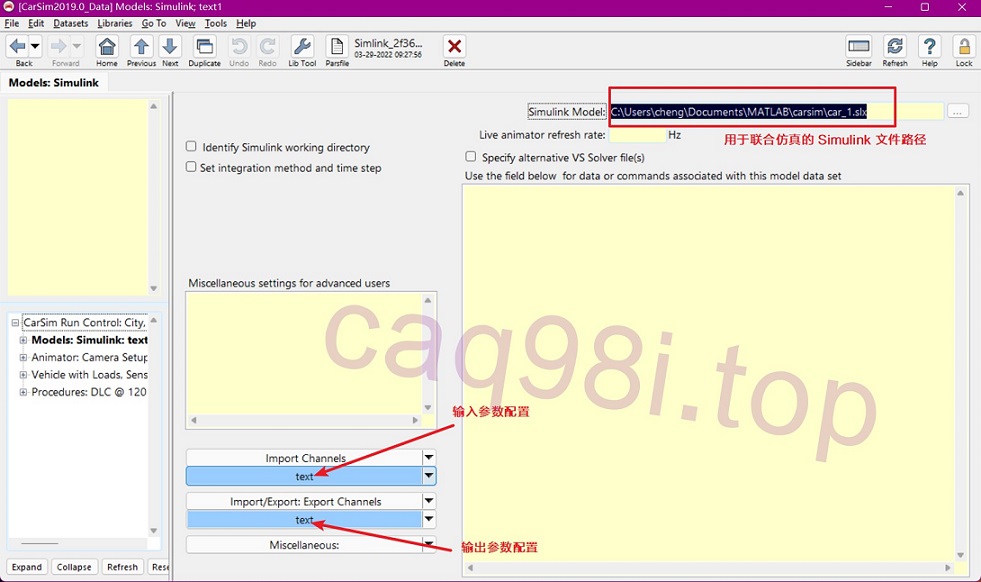Click the Undo icon
The width and height of the screenshot is (981, 582).
[239, 46]
